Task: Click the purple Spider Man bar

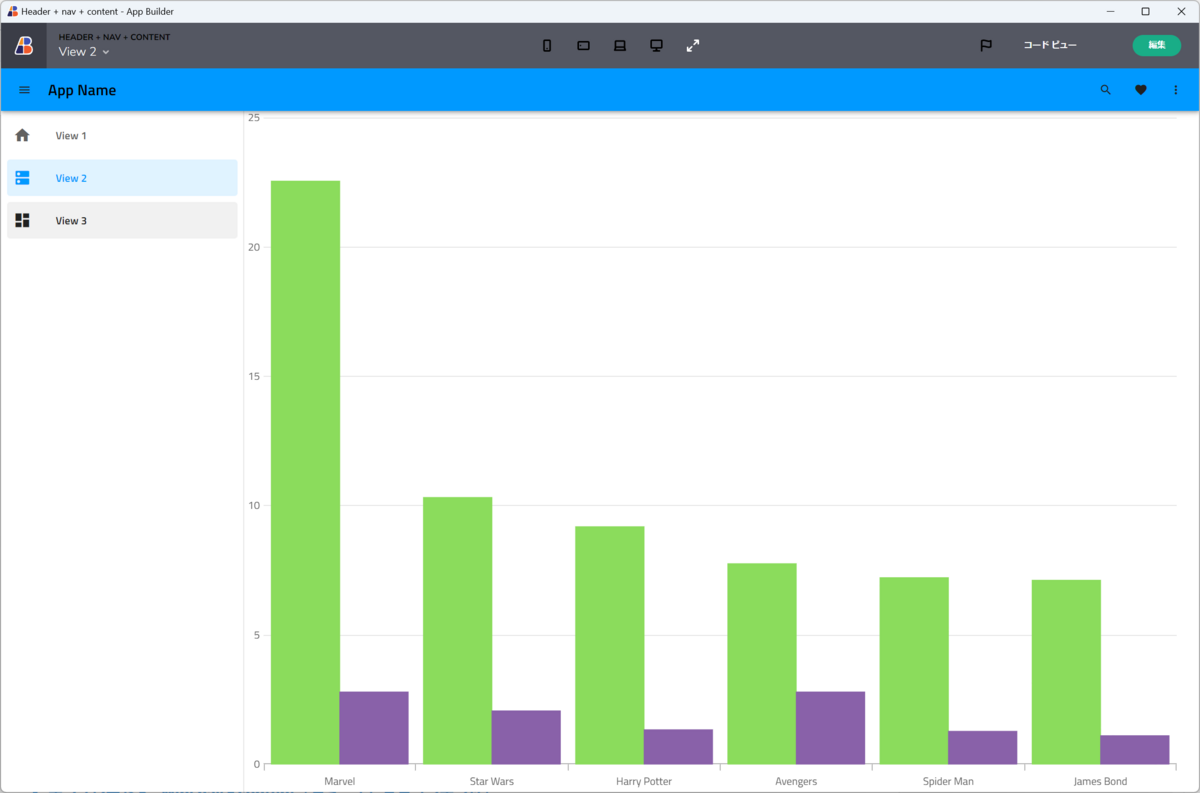Action: 983,748
